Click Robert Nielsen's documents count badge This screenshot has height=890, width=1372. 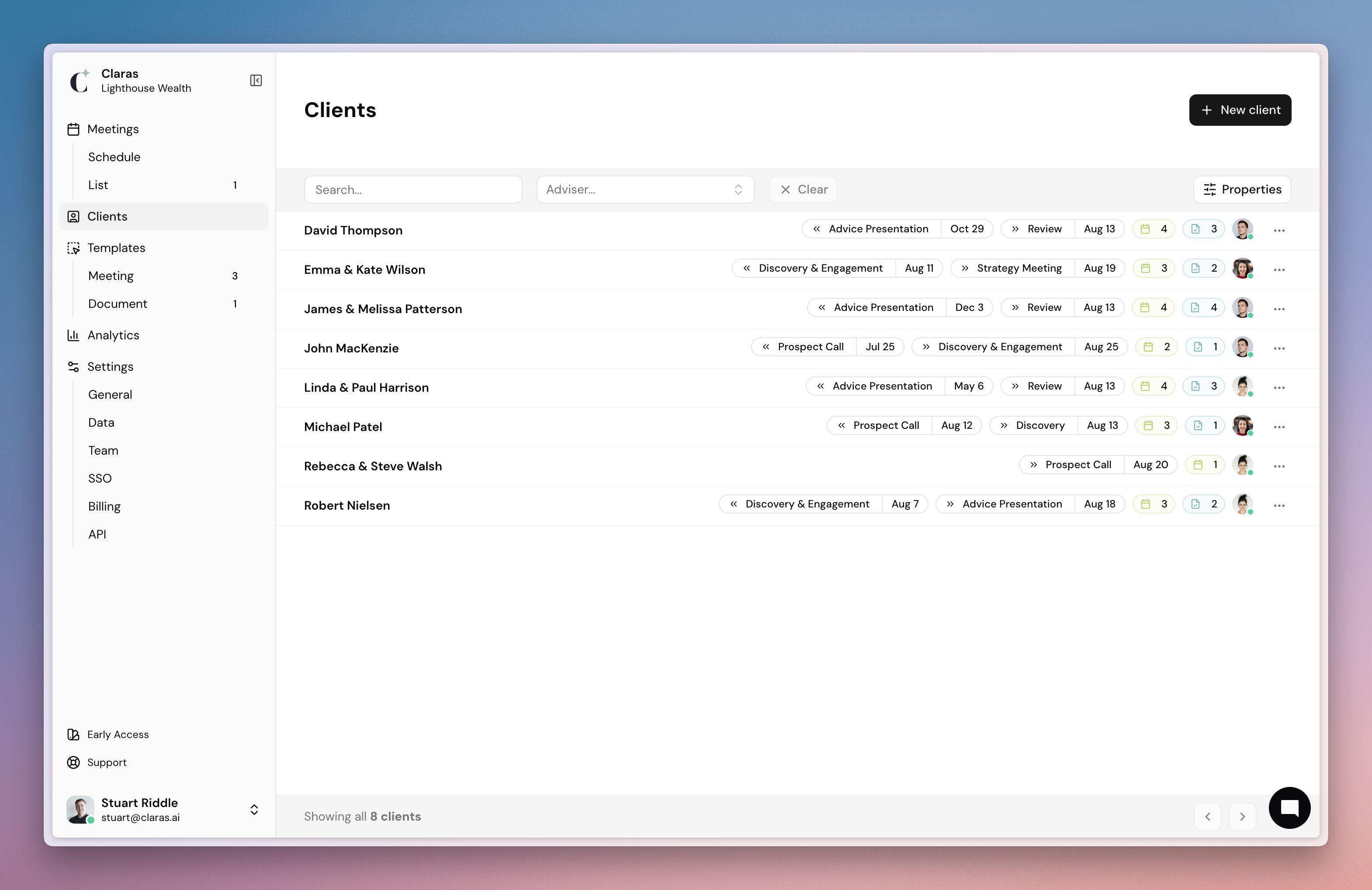point(1204,504)
